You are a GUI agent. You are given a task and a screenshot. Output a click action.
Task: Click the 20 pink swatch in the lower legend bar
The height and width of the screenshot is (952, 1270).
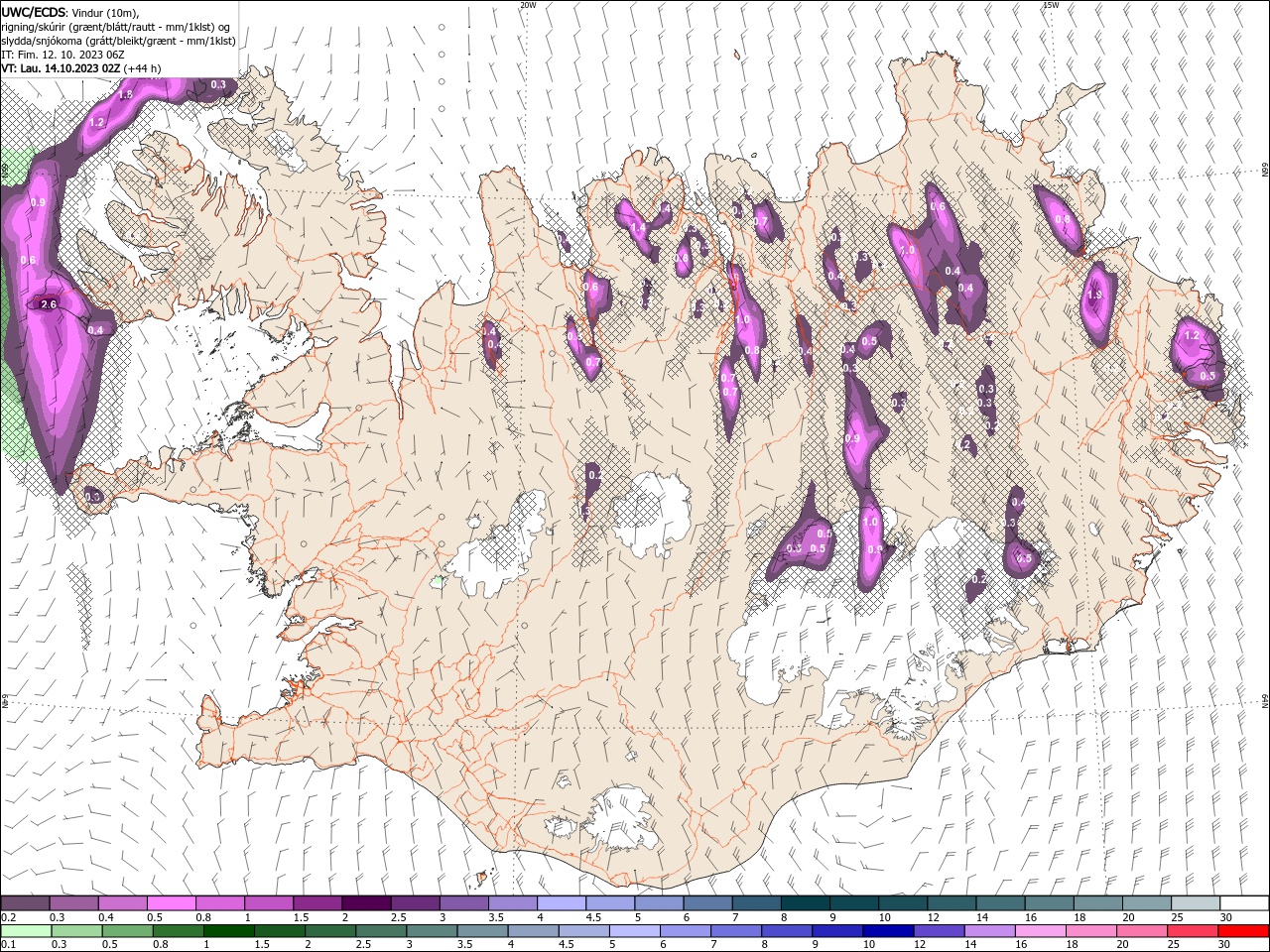click(1141, 931)
